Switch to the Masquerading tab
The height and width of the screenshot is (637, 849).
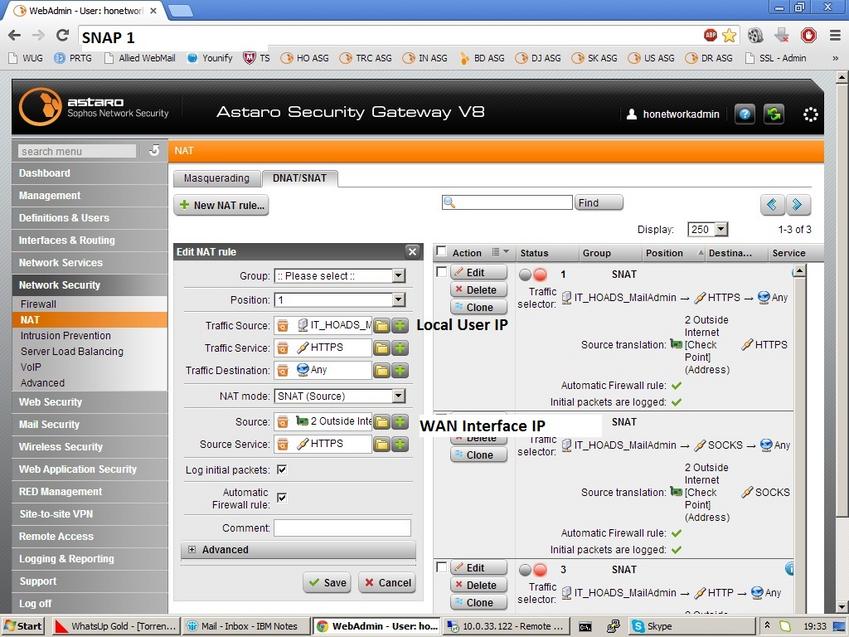pyautogui.click(x=217, y=178)
